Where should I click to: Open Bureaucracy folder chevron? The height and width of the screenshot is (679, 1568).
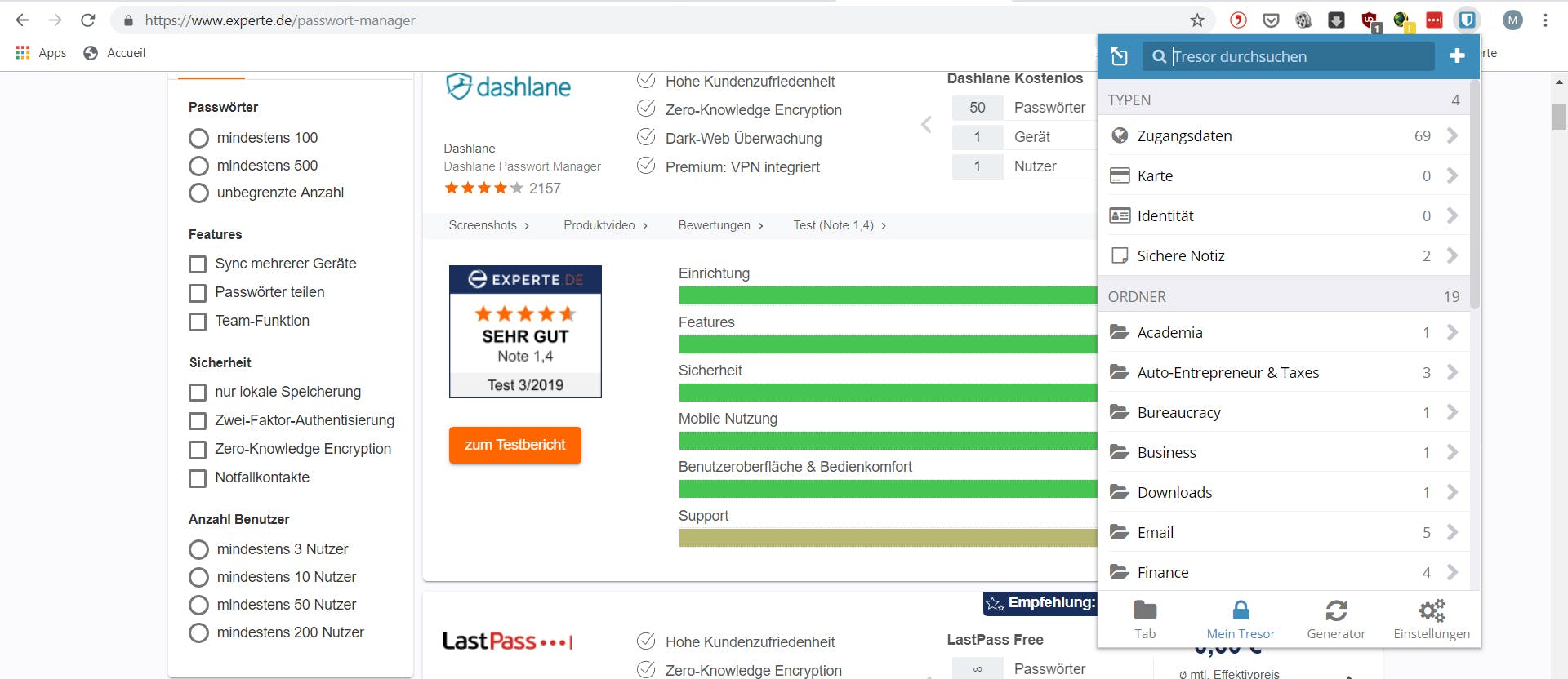[x=1452, y=412]
